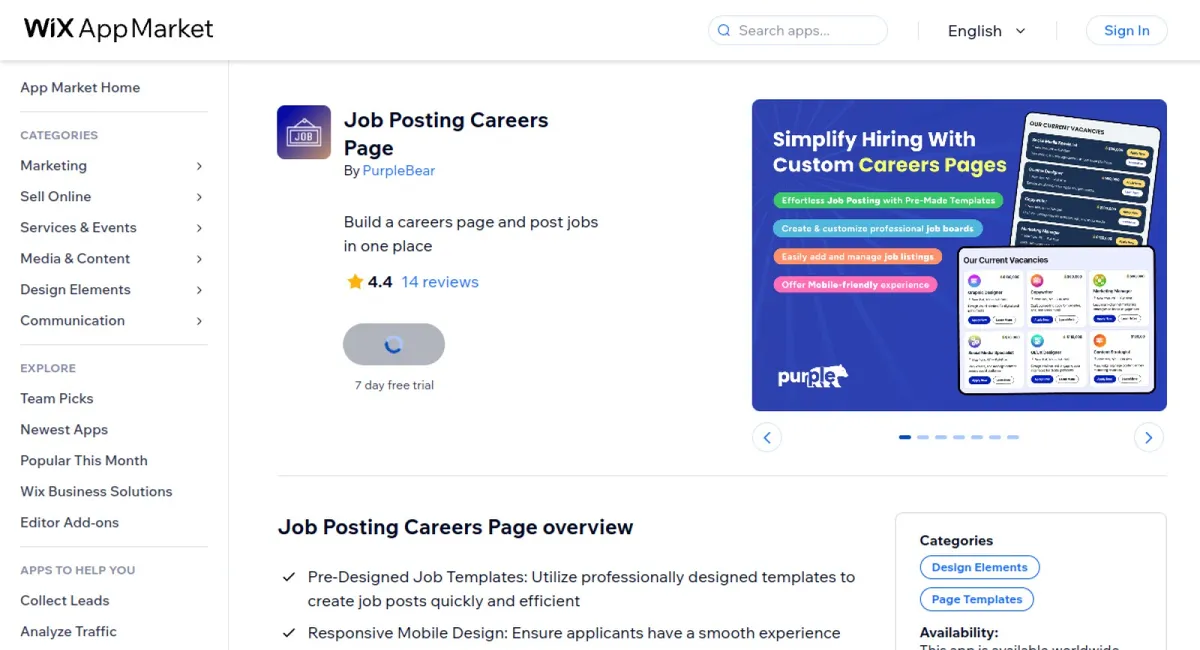The width and height of the screenshot is (1200, 650).
Task: Click the Design Elements category tag
Action: (x=979, y=567)
